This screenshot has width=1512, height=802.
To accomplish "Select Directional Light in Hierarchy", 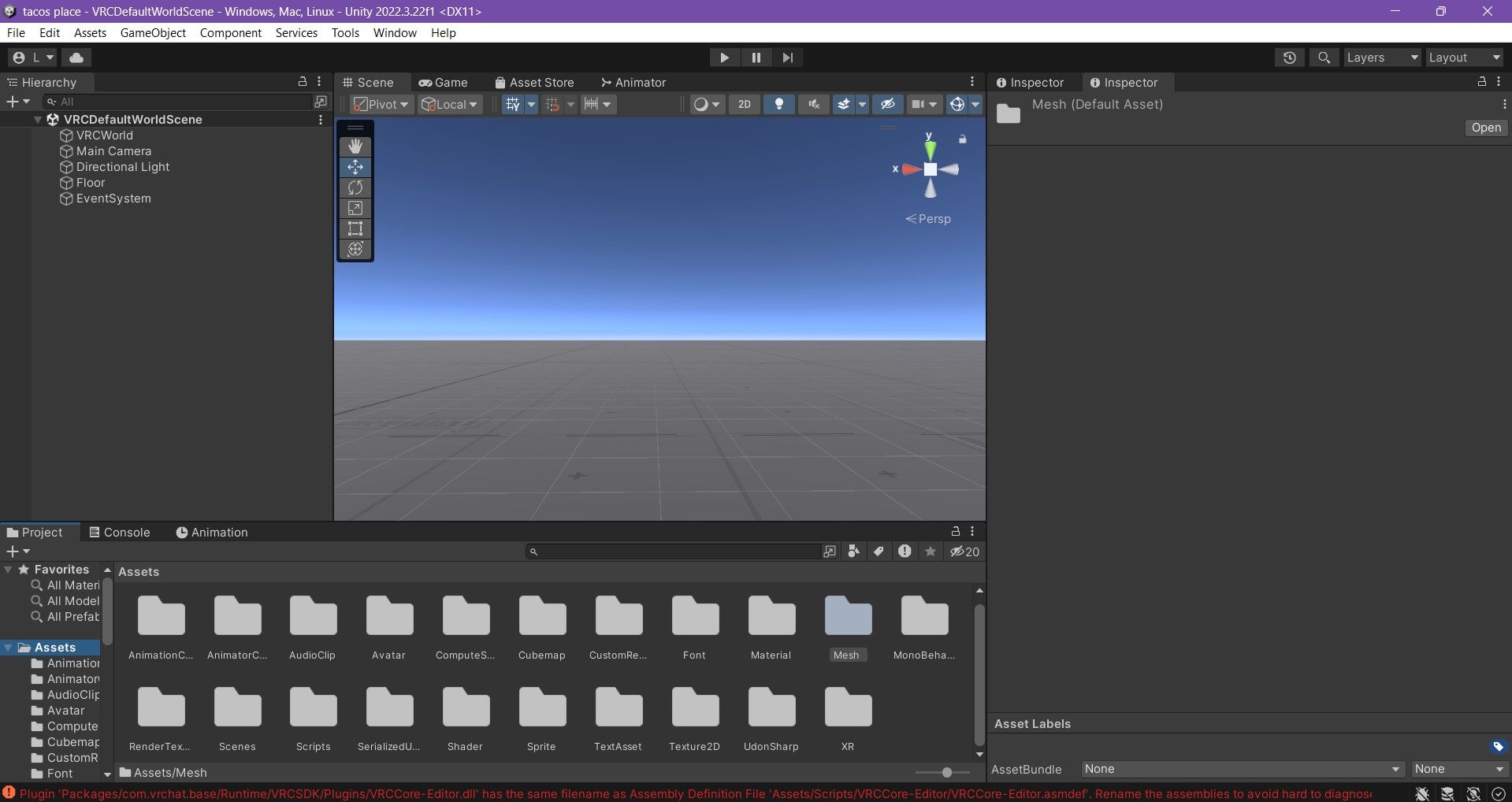I will (x=122, y=167).
